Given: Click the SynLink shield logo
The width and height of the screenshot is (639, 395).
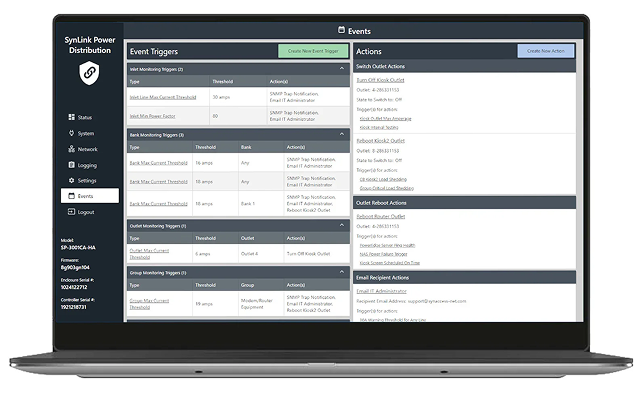Looking at the screenshot, I should 89,73.
